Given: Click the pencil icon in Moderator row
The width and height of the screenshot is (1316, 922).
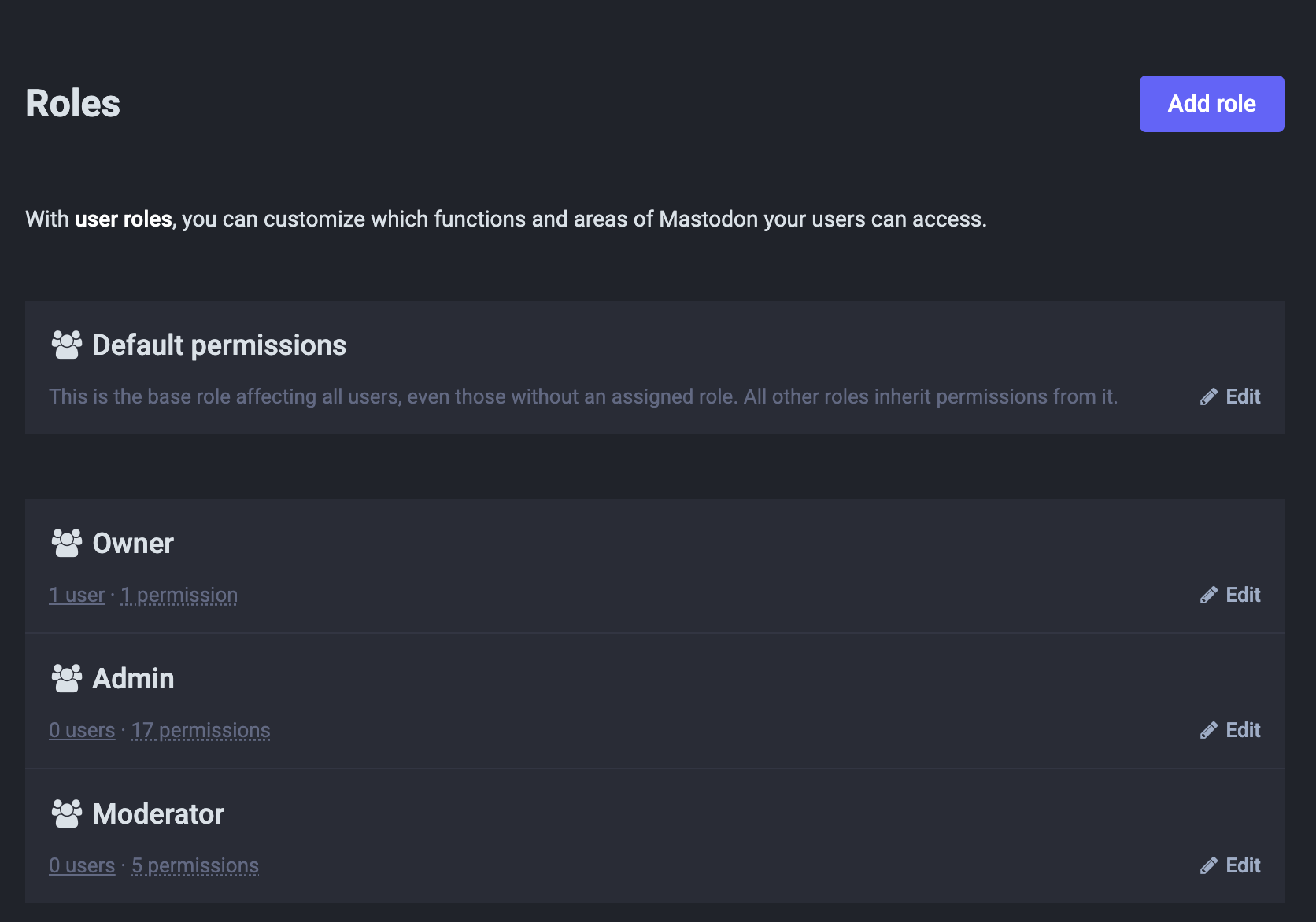Looking at the screenshot, I should click(x=1209, y=865).
